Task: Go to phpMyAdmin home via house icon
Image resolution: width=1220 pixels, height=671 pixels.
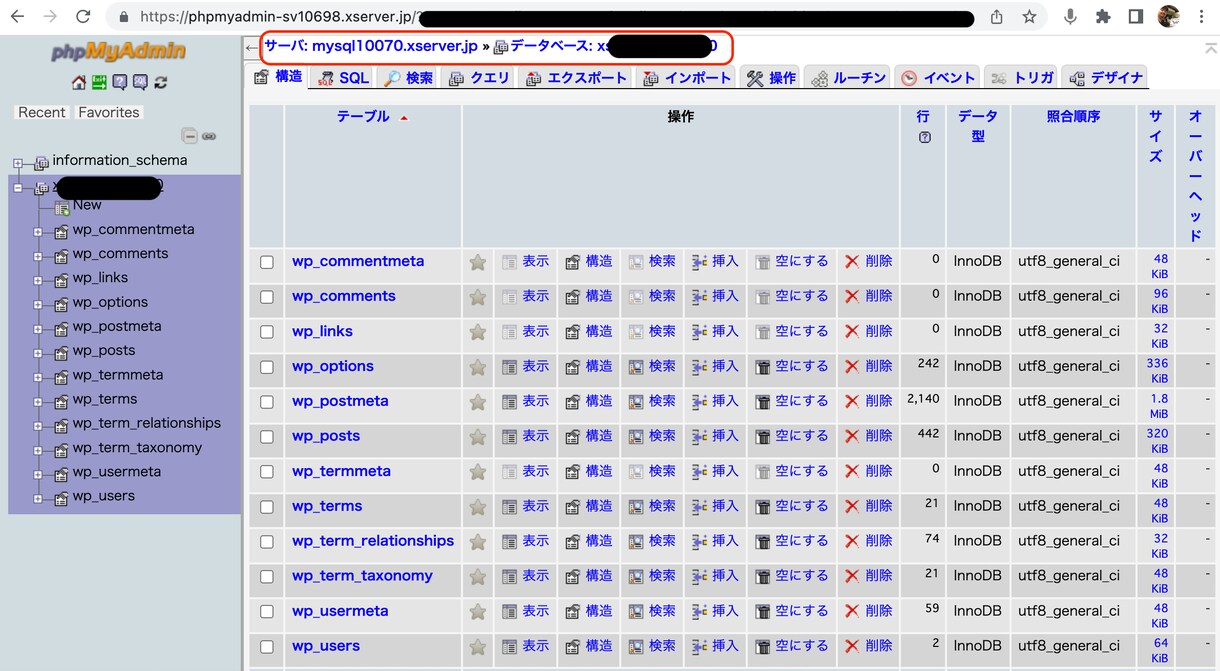Action: (79, 83)
